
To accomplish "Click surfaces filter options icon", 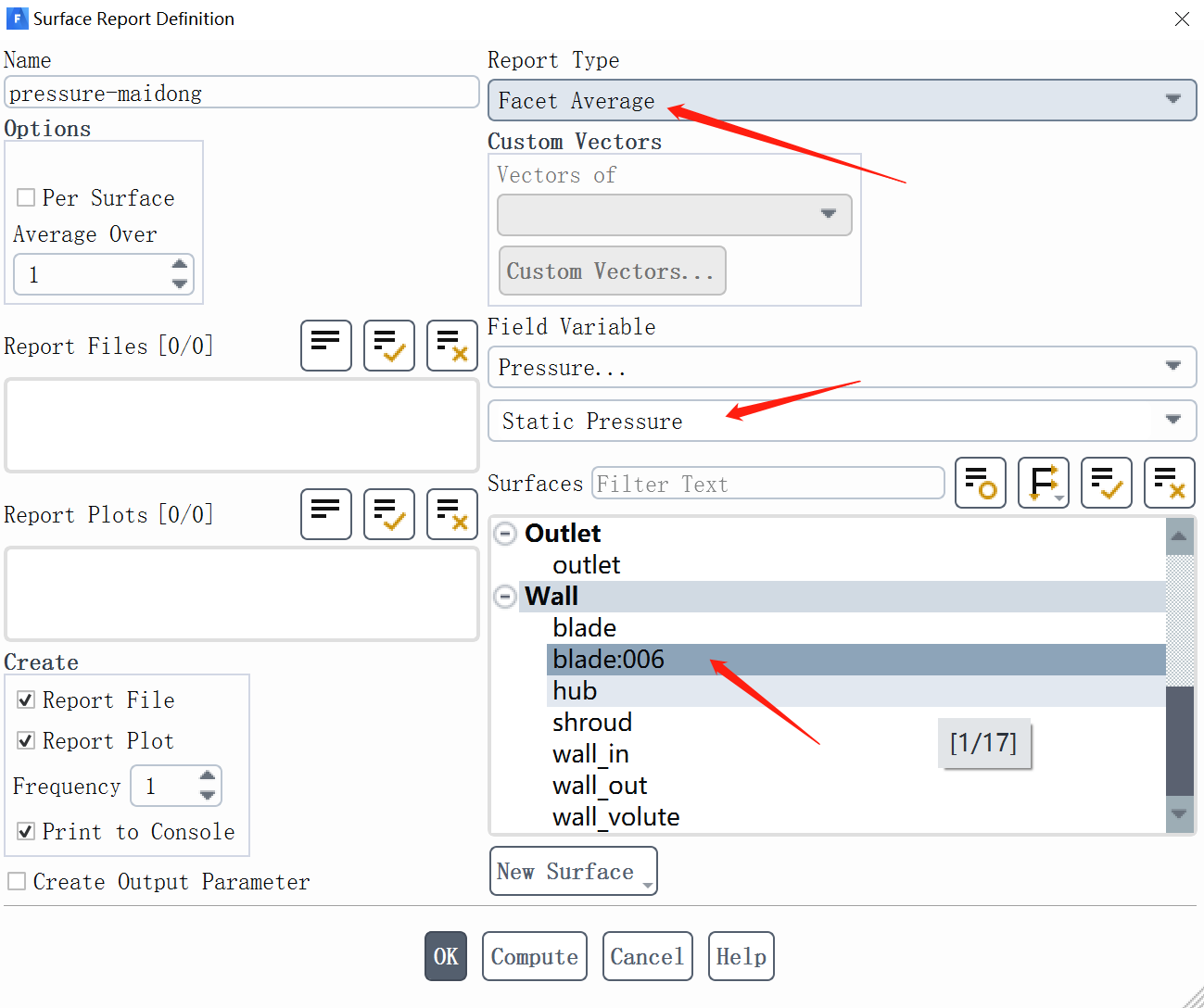I will click(980, 483).
